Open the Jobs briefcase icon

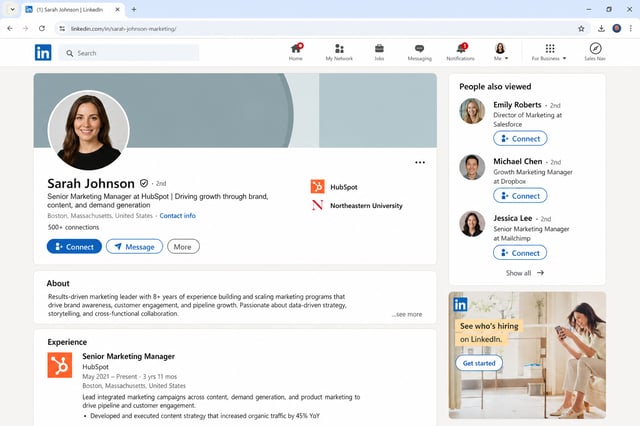click(x=379, y=52)
